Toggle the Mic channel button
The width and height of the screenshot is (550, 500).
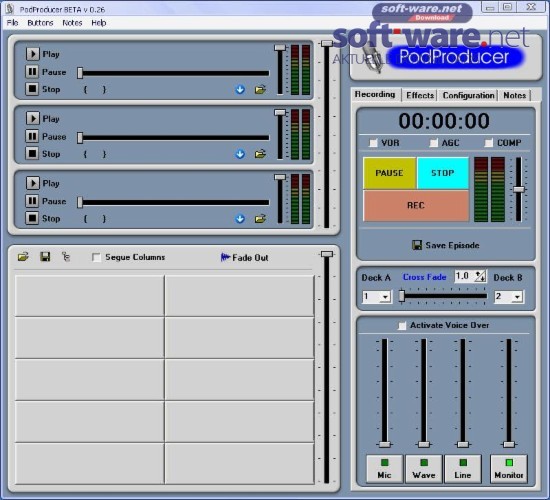click(x=384, y=469)
